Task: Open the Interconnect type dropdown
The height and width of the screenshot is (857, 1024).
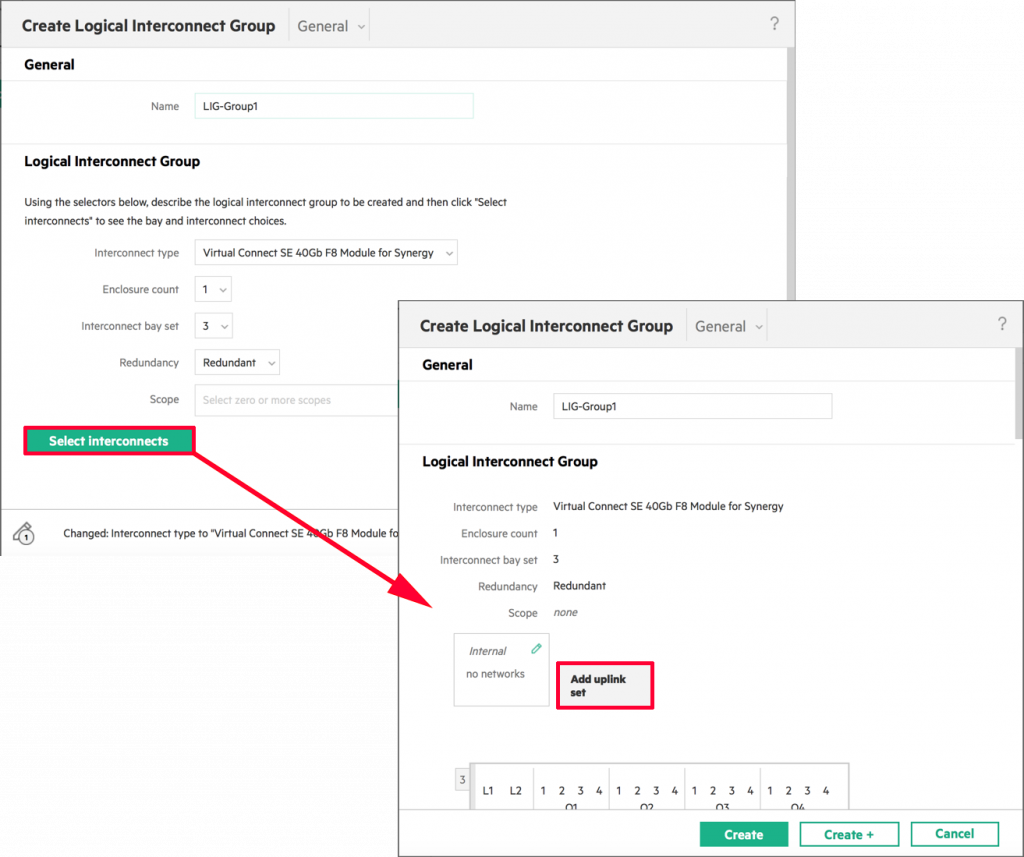Action: [326, 252]
